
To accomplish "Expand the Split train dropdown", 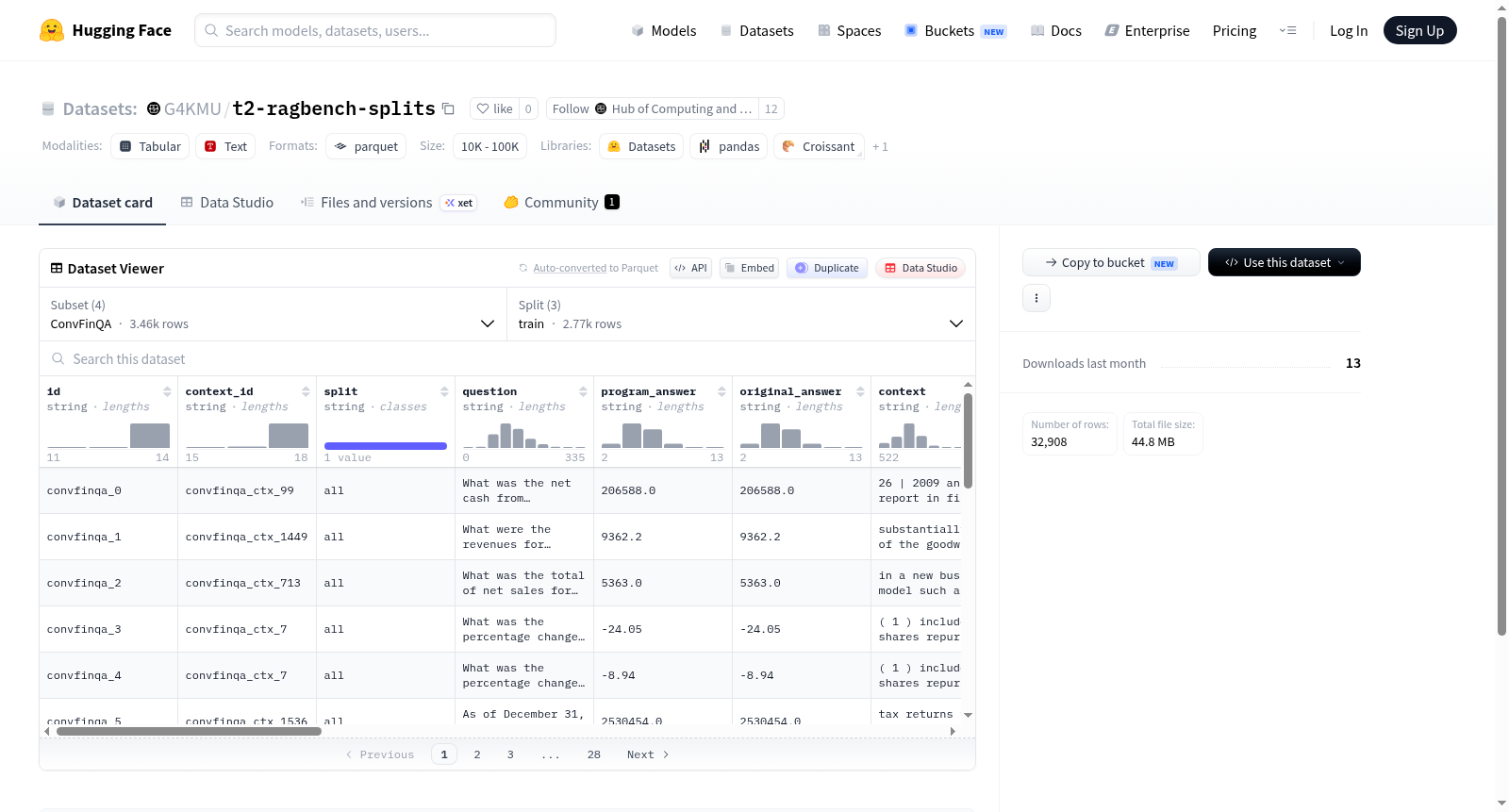I will coord(741,314).
